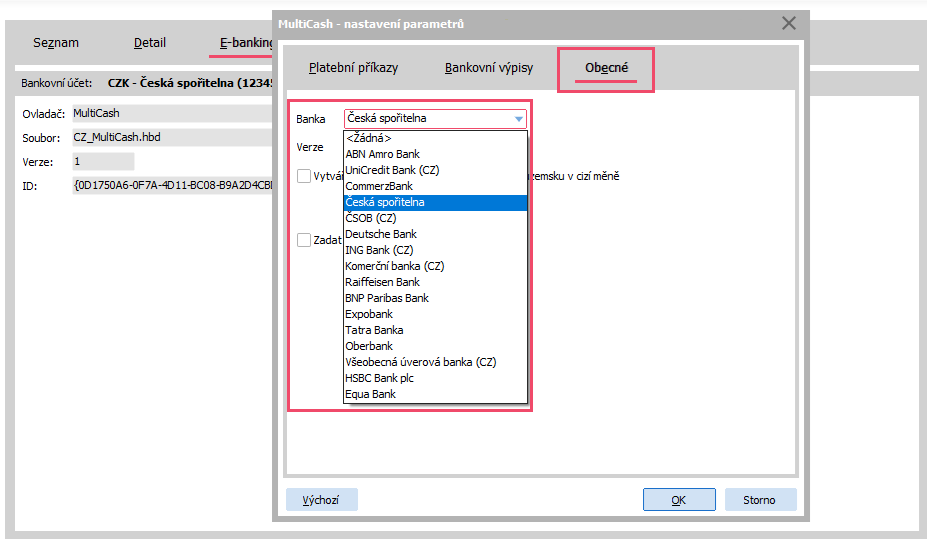Click the ID field with GUID
927x539 pixels.
(171, 185)
